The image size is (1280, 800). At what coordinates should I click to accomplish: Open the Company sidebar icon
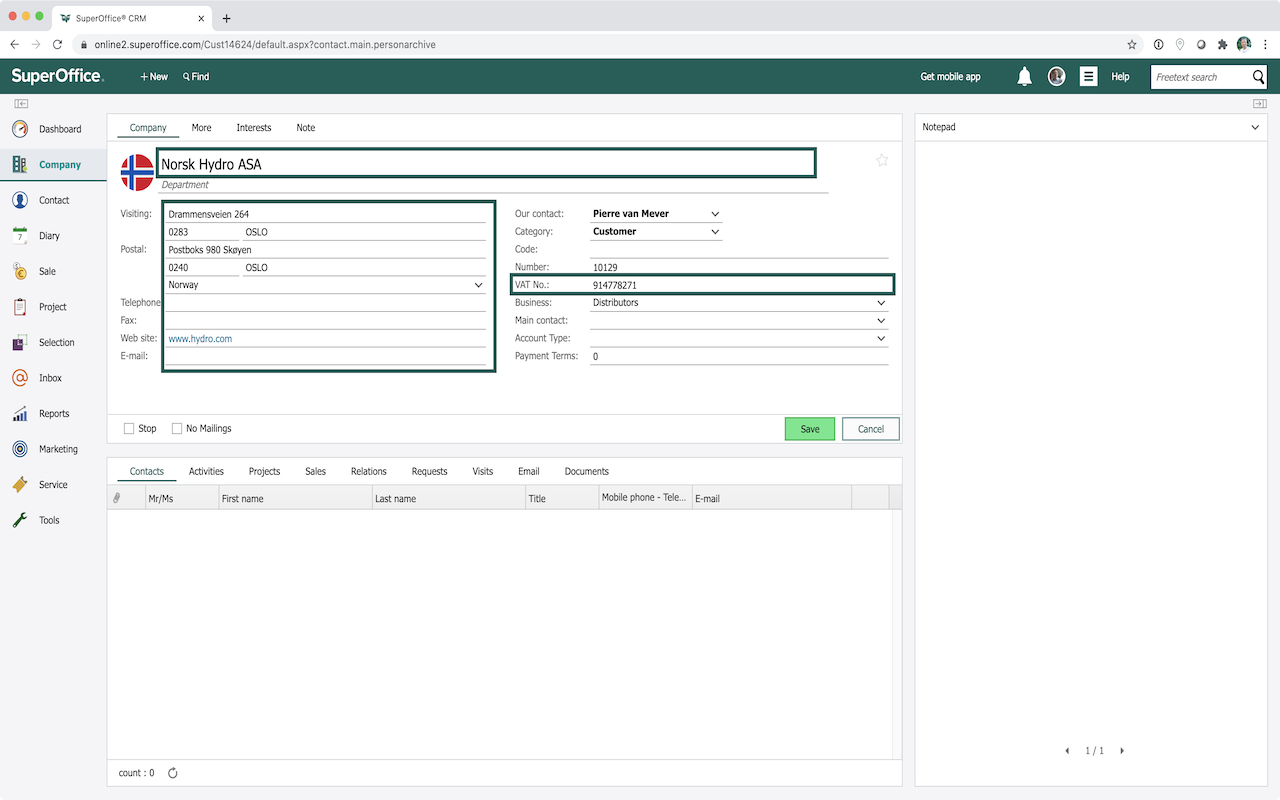click(x=20, y=165)
